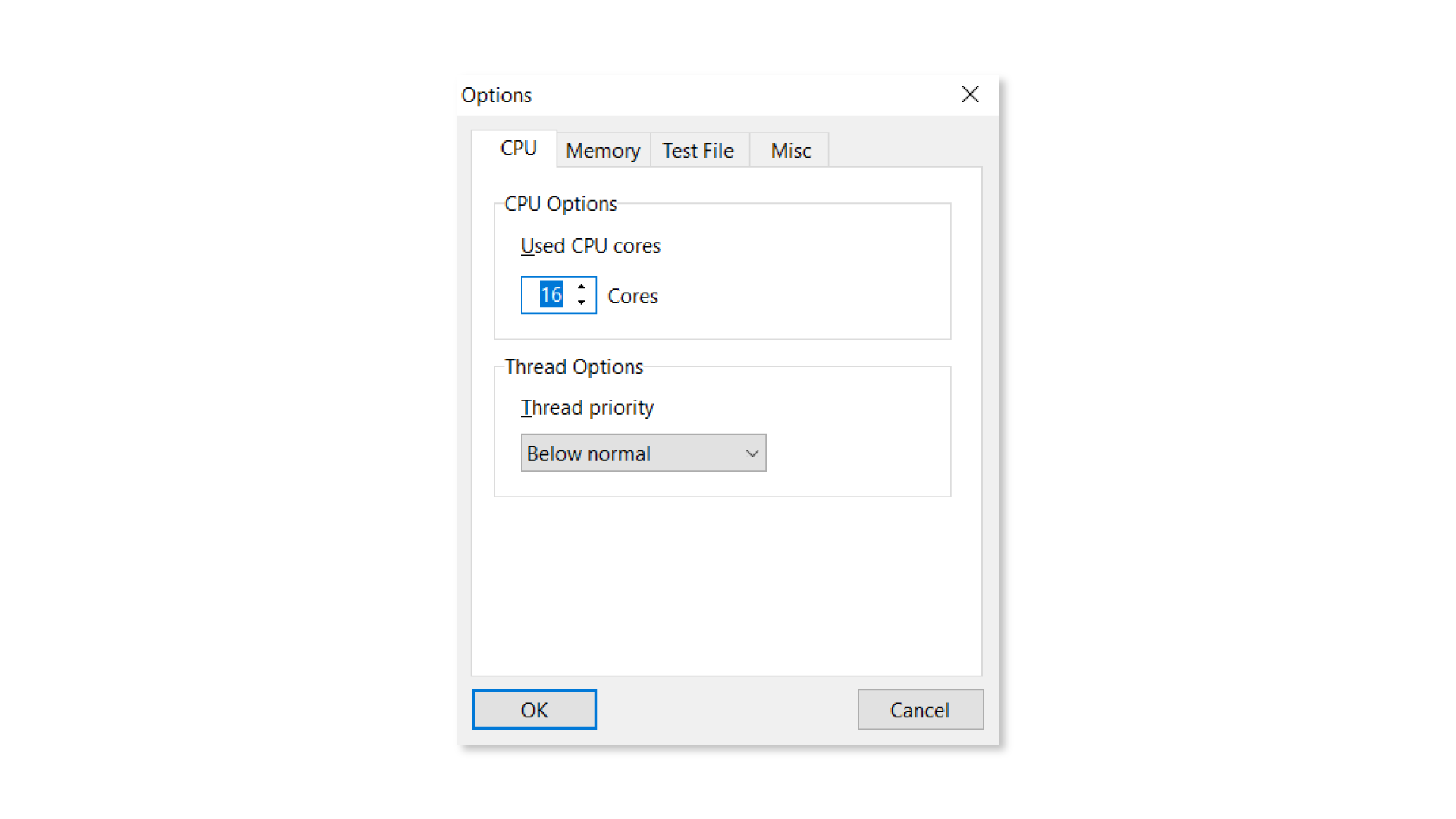Image resolution: width=1456 pixels, height=819 pixels.
Task: Close the Options dialog with X
Action: 970,95
